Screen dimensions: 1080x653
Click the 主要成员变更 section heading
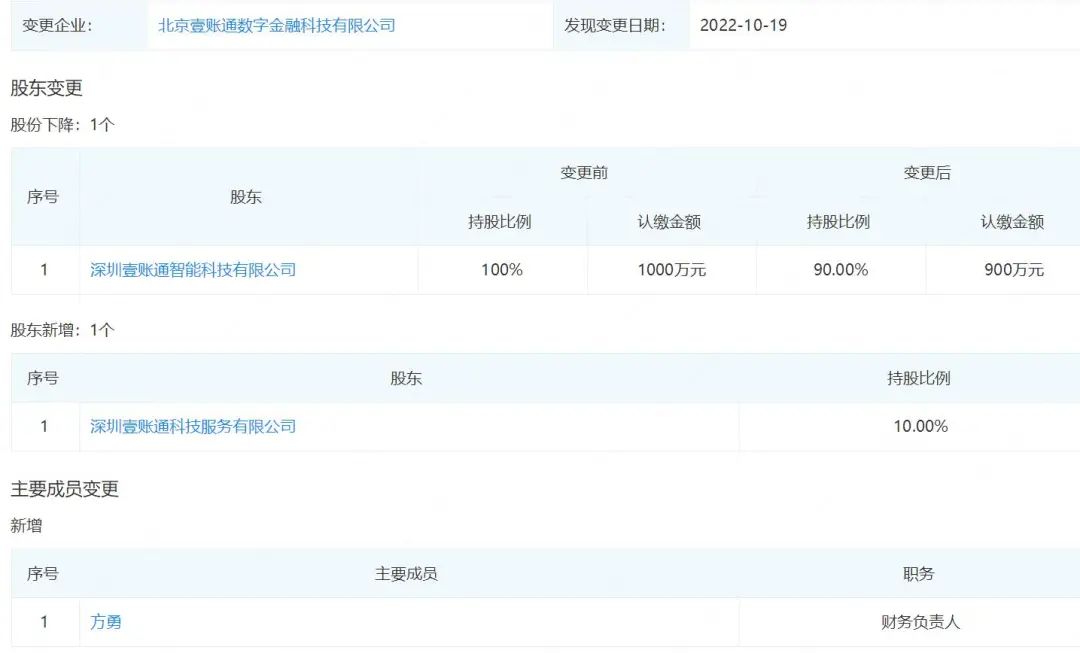click(65, 489)
